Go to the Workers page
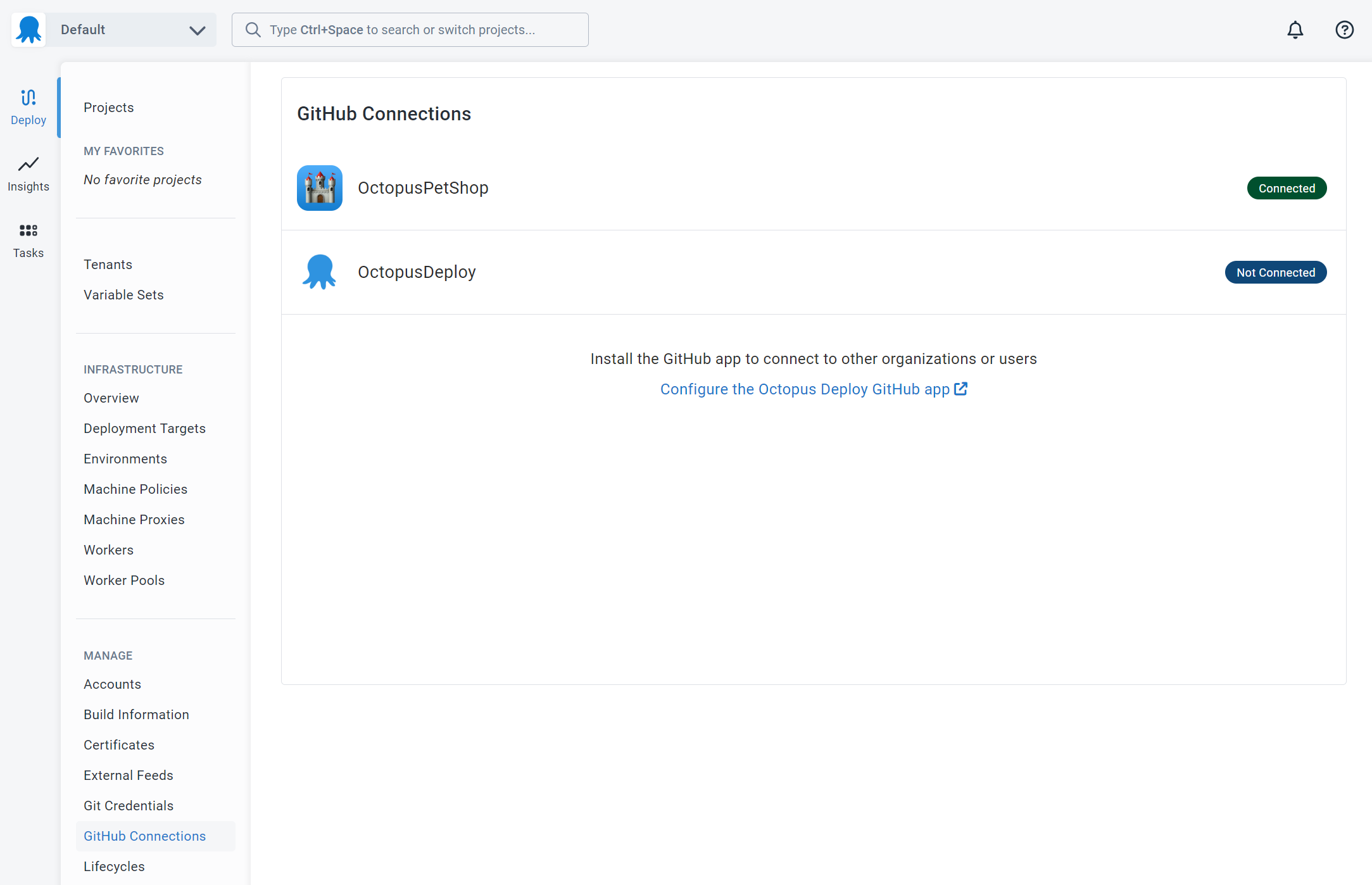The width and height of the screenshot is (1372, 885). tap(108, 550)
